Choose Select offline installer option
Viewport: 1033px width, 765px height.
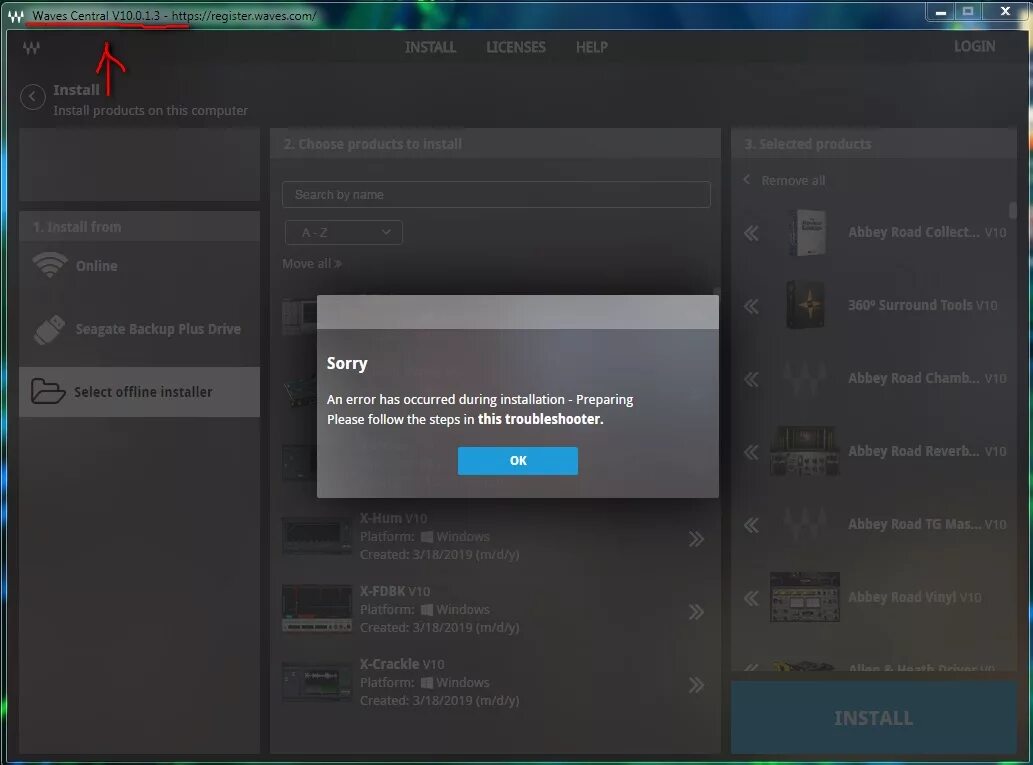coord(139,392)
